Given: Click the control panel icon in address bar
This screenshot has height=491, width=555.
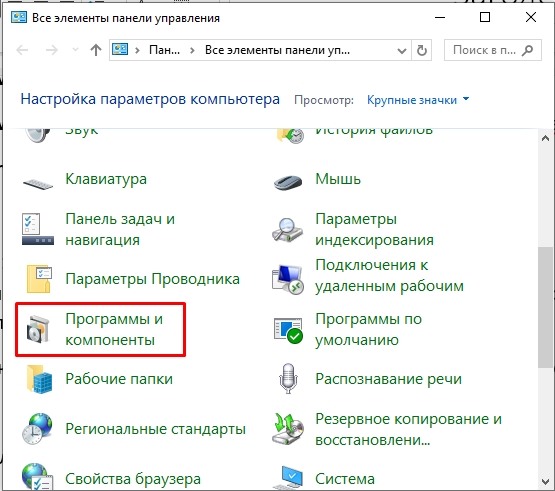Looking at the screenshot, I should coord(120,49).
